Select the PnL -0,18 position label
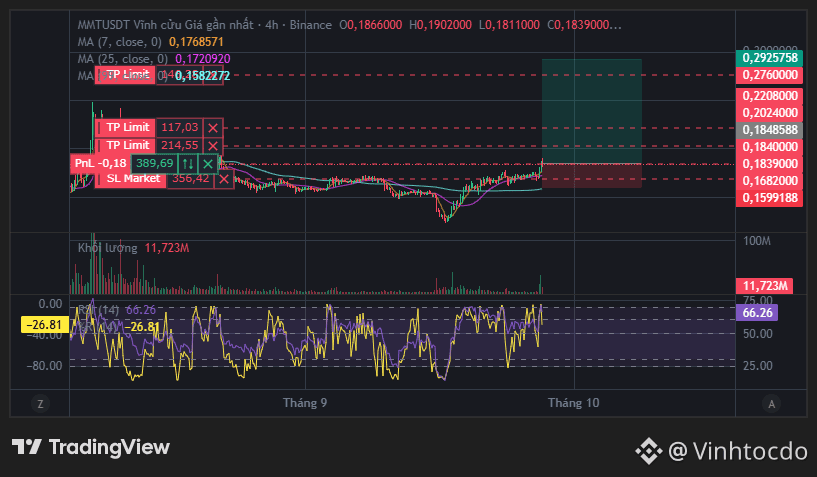This screenshot has height=477, width=817. (100, 164)
